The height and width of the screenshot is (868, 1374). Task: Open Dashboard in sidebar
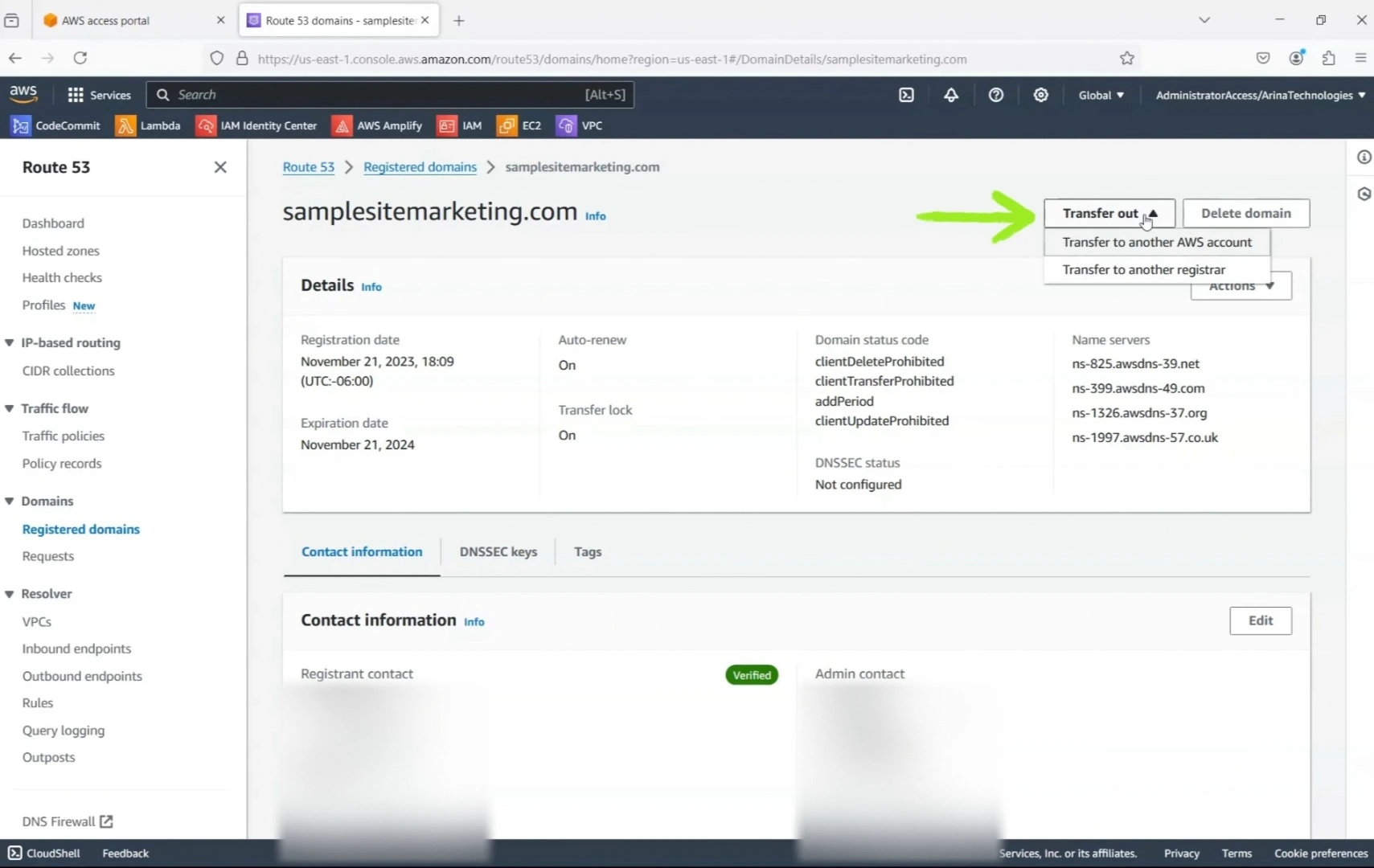coord(53,223)
